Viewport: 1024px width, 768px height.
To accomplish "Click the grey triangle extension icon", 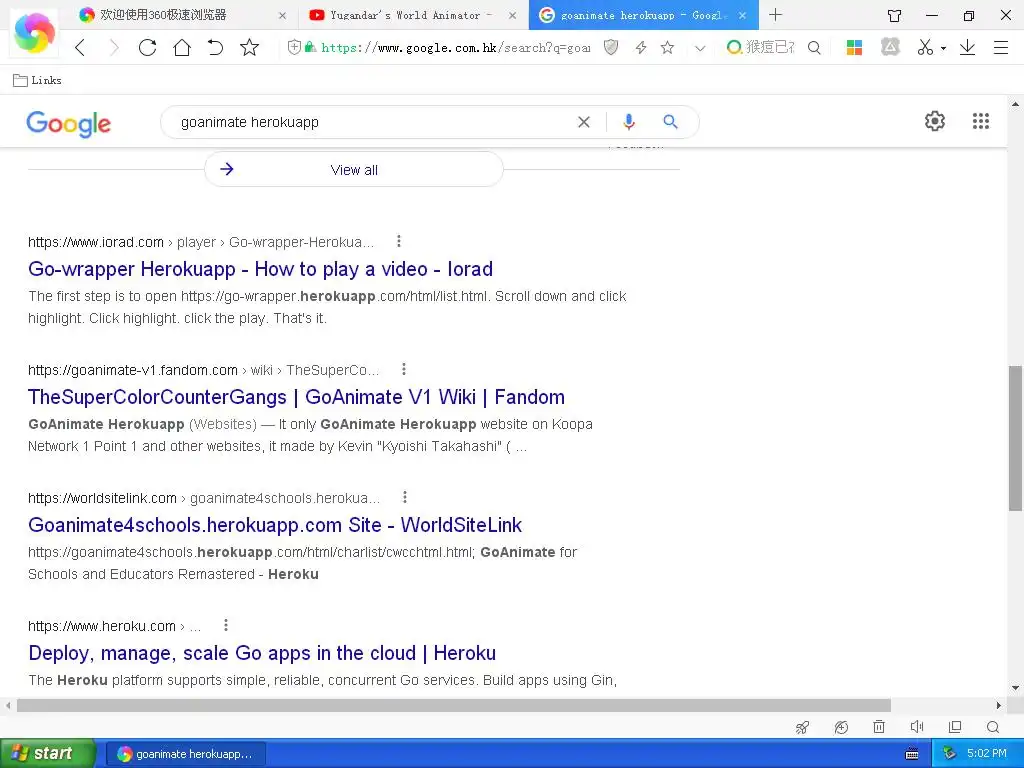I will 890,47.
